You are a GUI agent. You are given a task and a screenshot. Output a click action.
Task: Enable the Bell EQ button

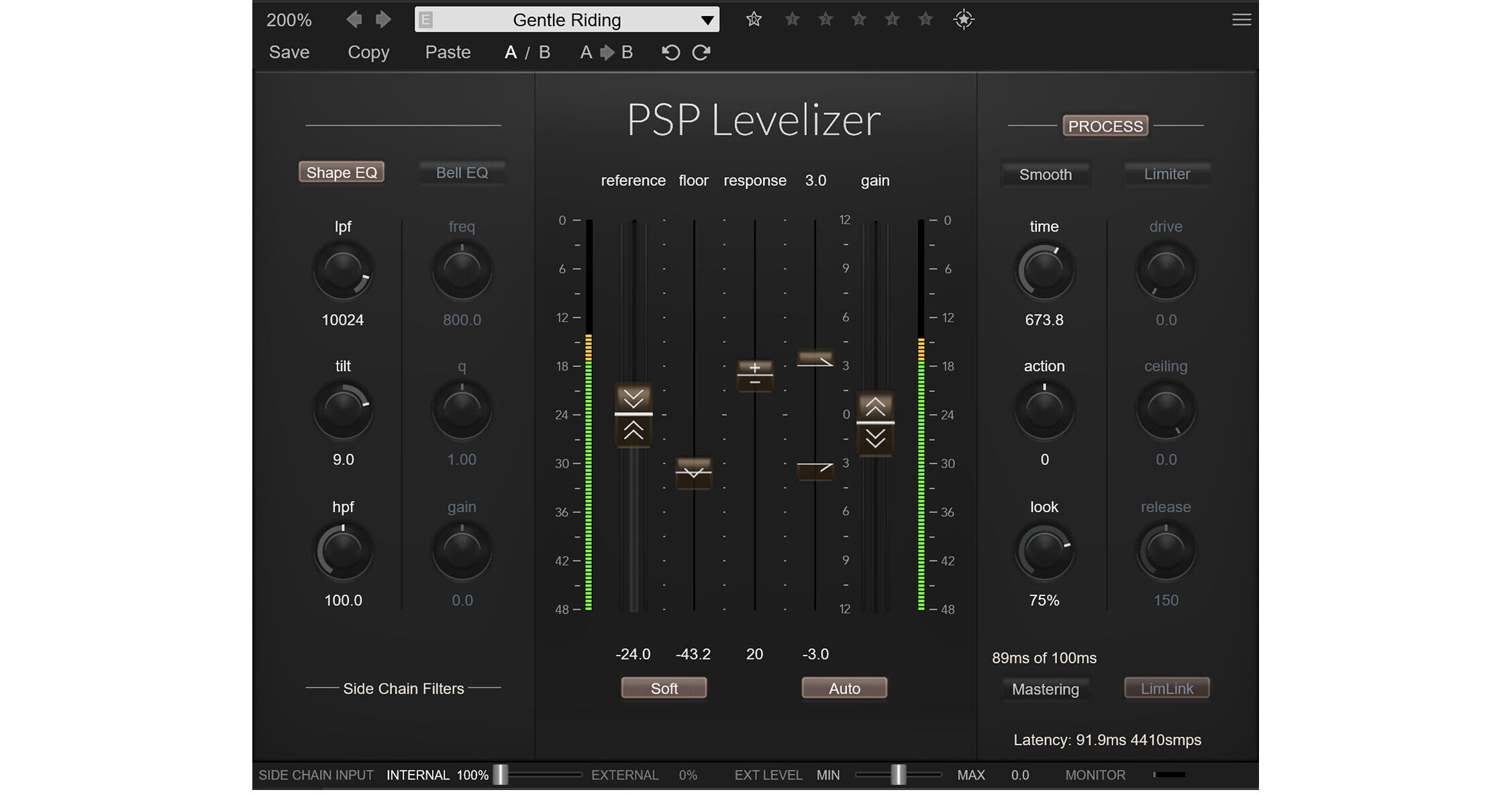tap(462, 172)
